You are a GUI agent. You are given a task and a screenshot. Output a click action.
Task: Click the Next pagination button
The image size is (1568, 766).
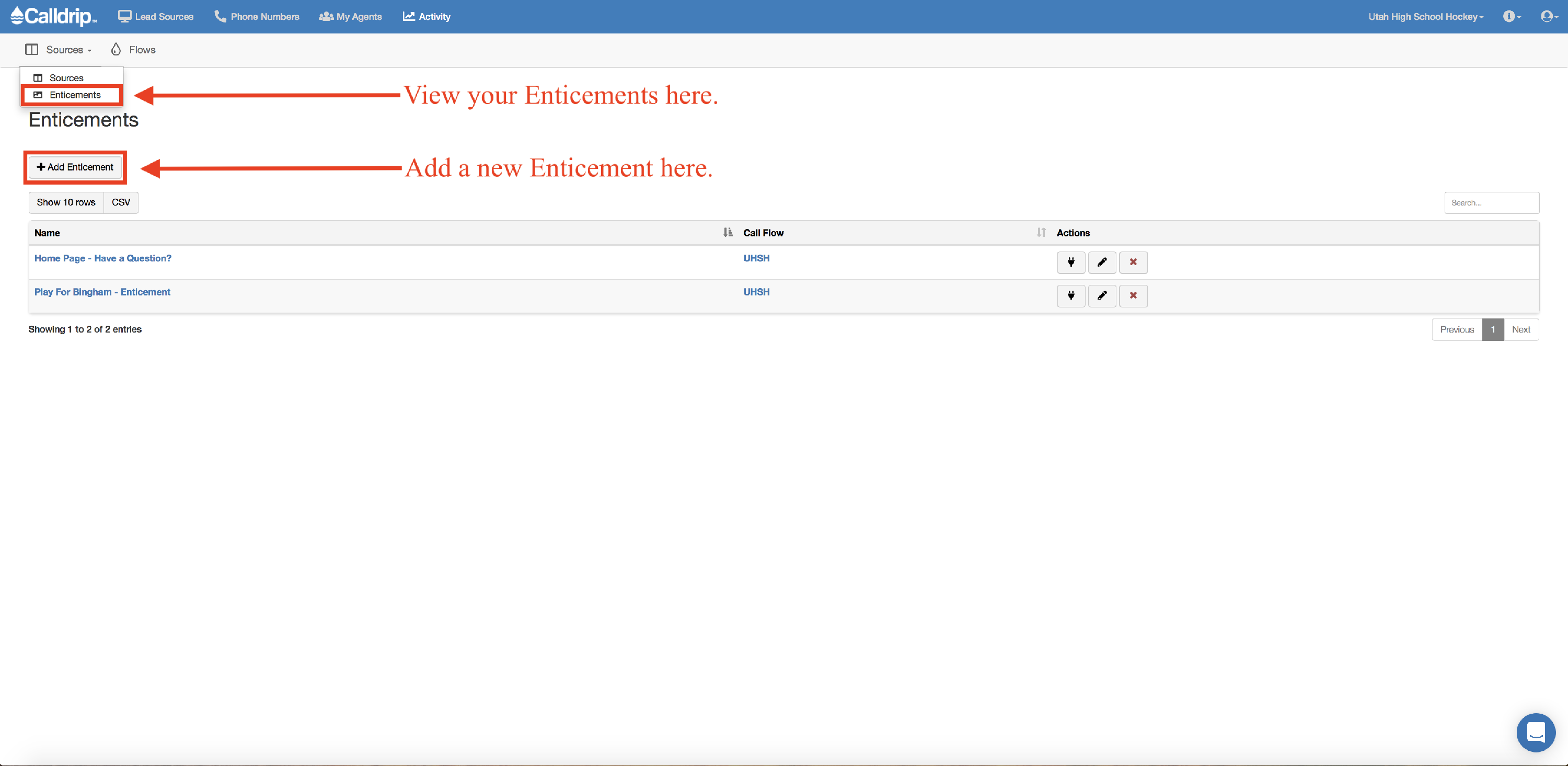click(x=1520, y=329)
